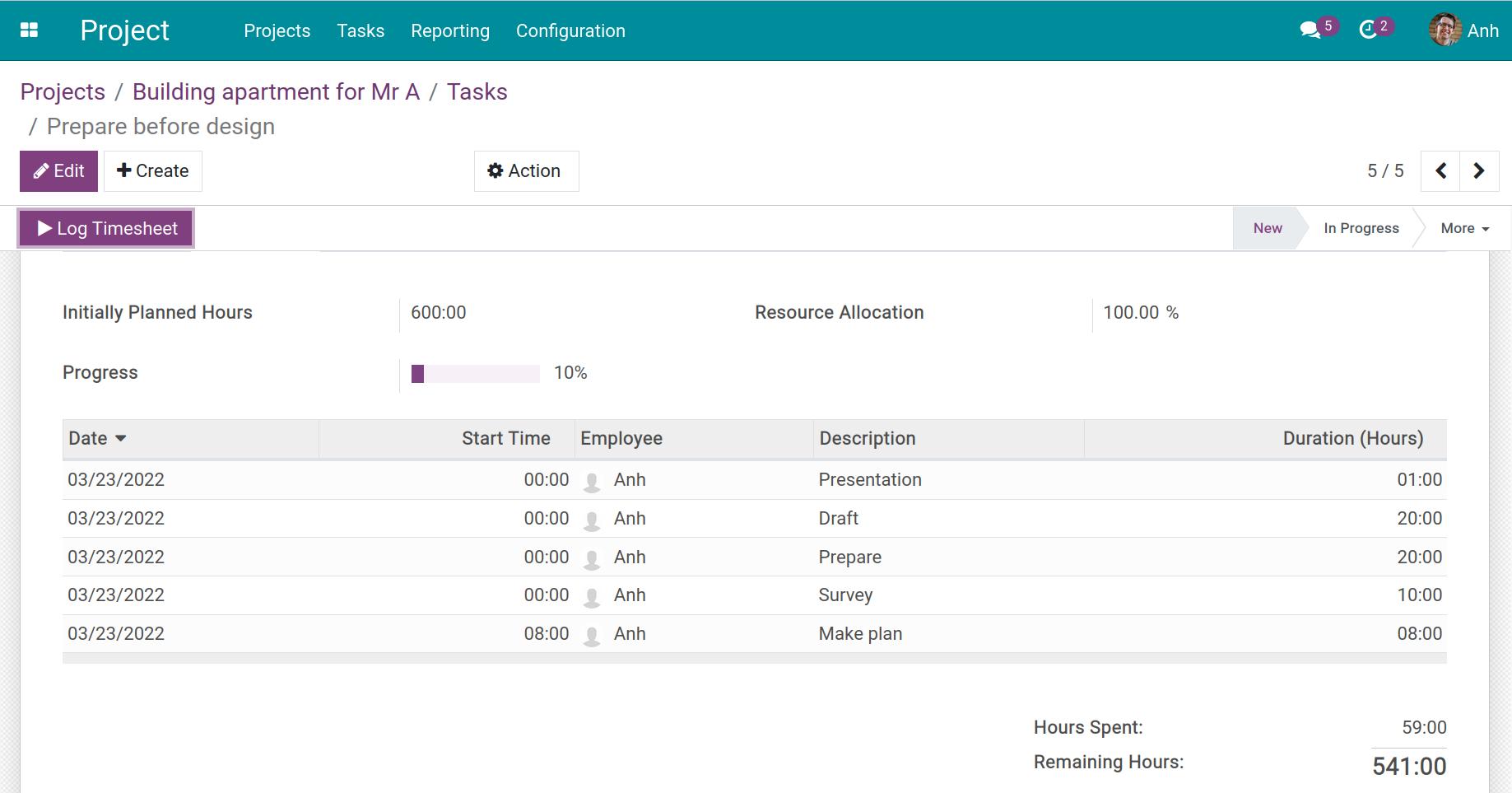The image size is (1512, 793).
Task: Expand the More stages dropdown
Action: coord(1464,228)
